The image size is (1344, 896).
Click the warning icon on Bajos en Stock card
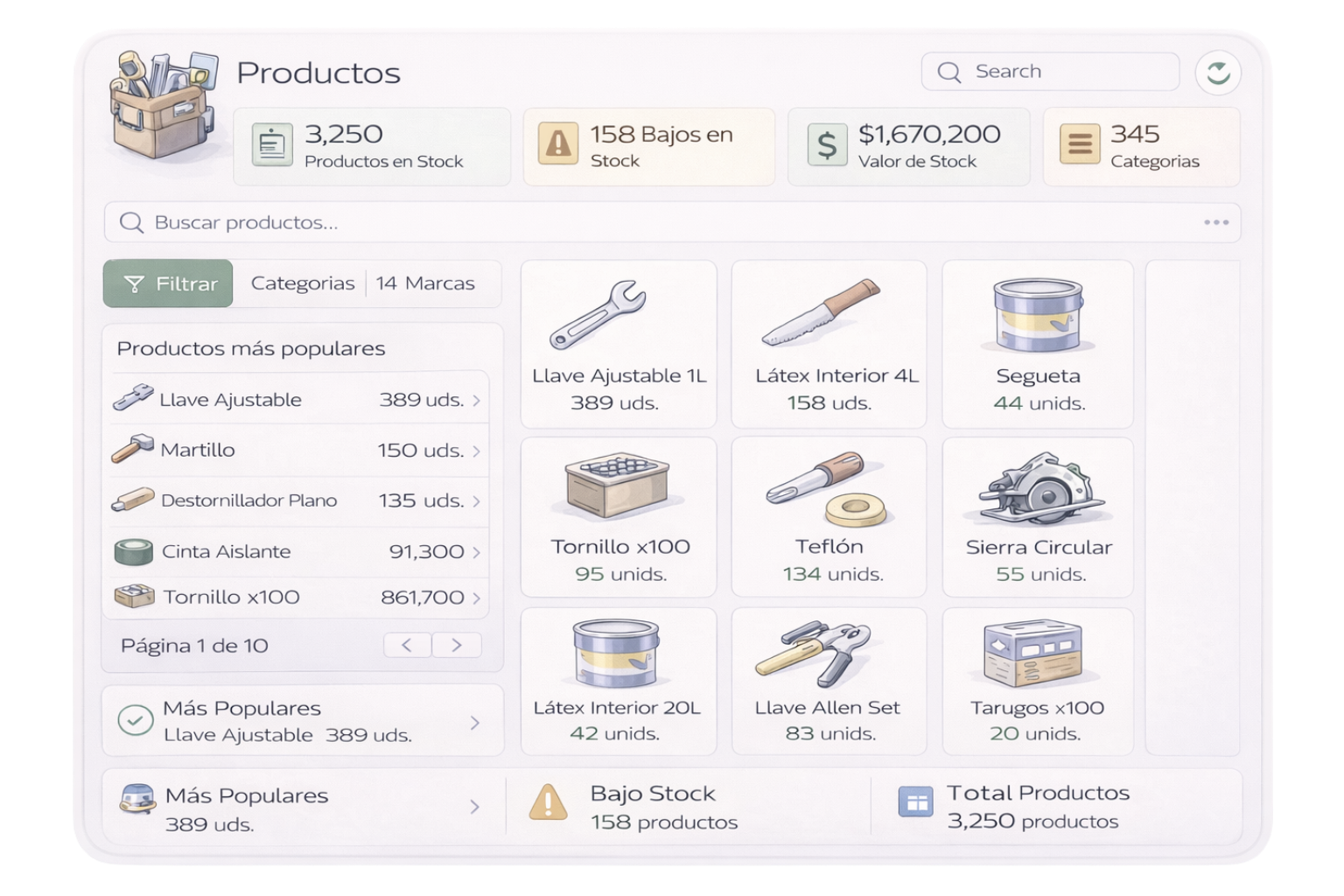pos(557,144)
